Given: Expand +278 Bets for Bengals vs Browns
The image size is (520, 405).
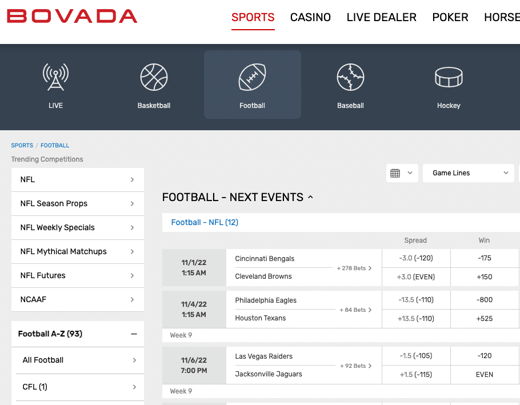Looking at the screenshot, I should coord(354,268).
